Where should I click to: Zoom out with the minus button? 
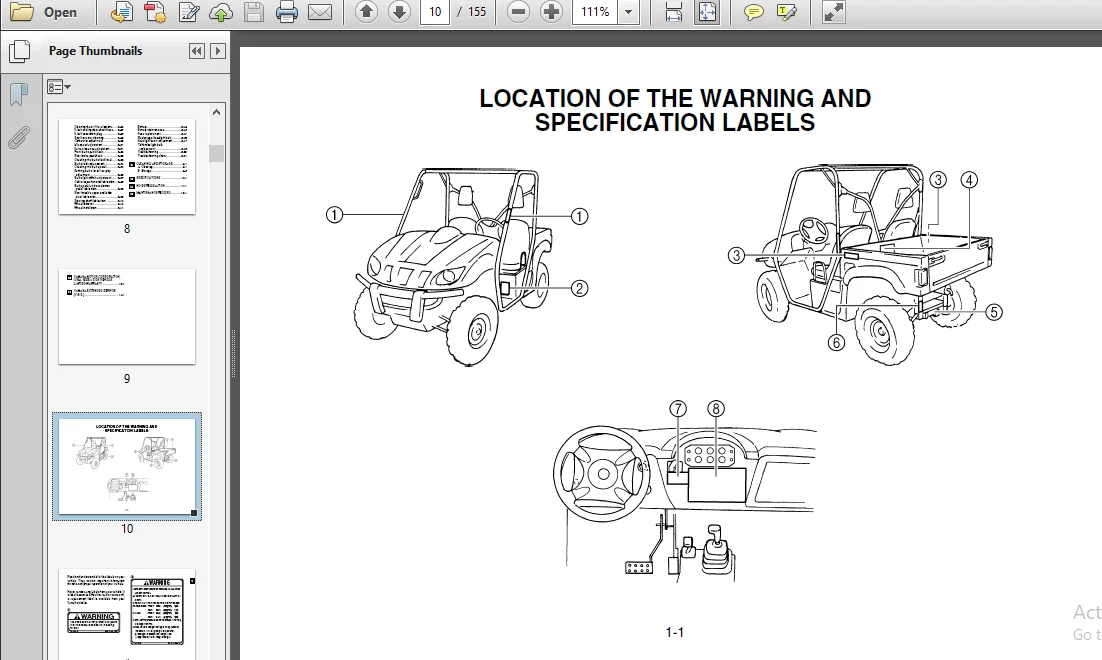point(518,12)
